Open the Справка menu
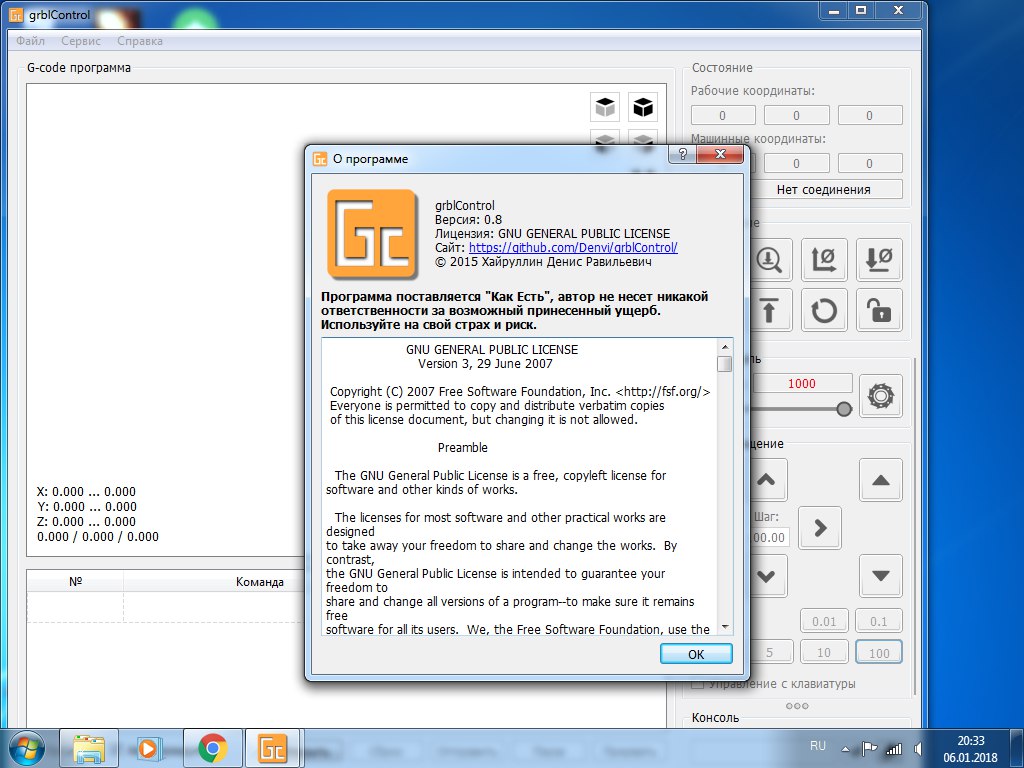The image size is (1024, 768). [140, 40]
